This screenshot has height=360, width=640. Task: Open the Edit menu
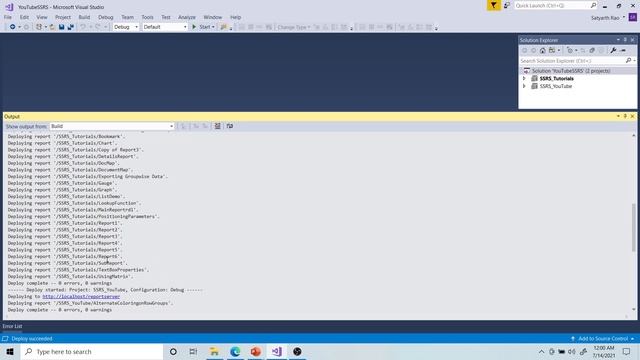(24, 17)
